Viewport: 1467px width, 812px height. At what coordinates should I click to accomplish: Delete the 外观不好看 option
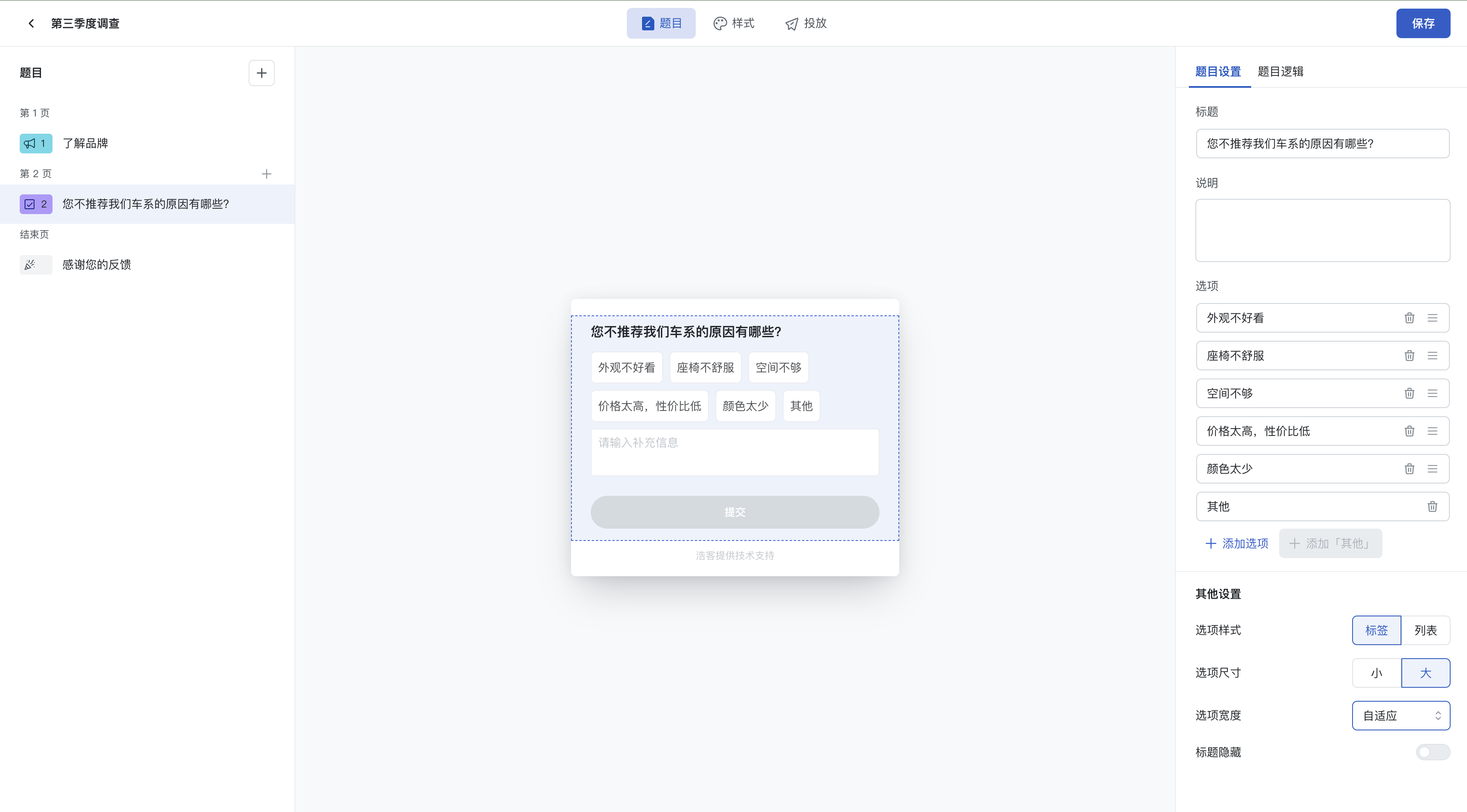coord(1409,318)
